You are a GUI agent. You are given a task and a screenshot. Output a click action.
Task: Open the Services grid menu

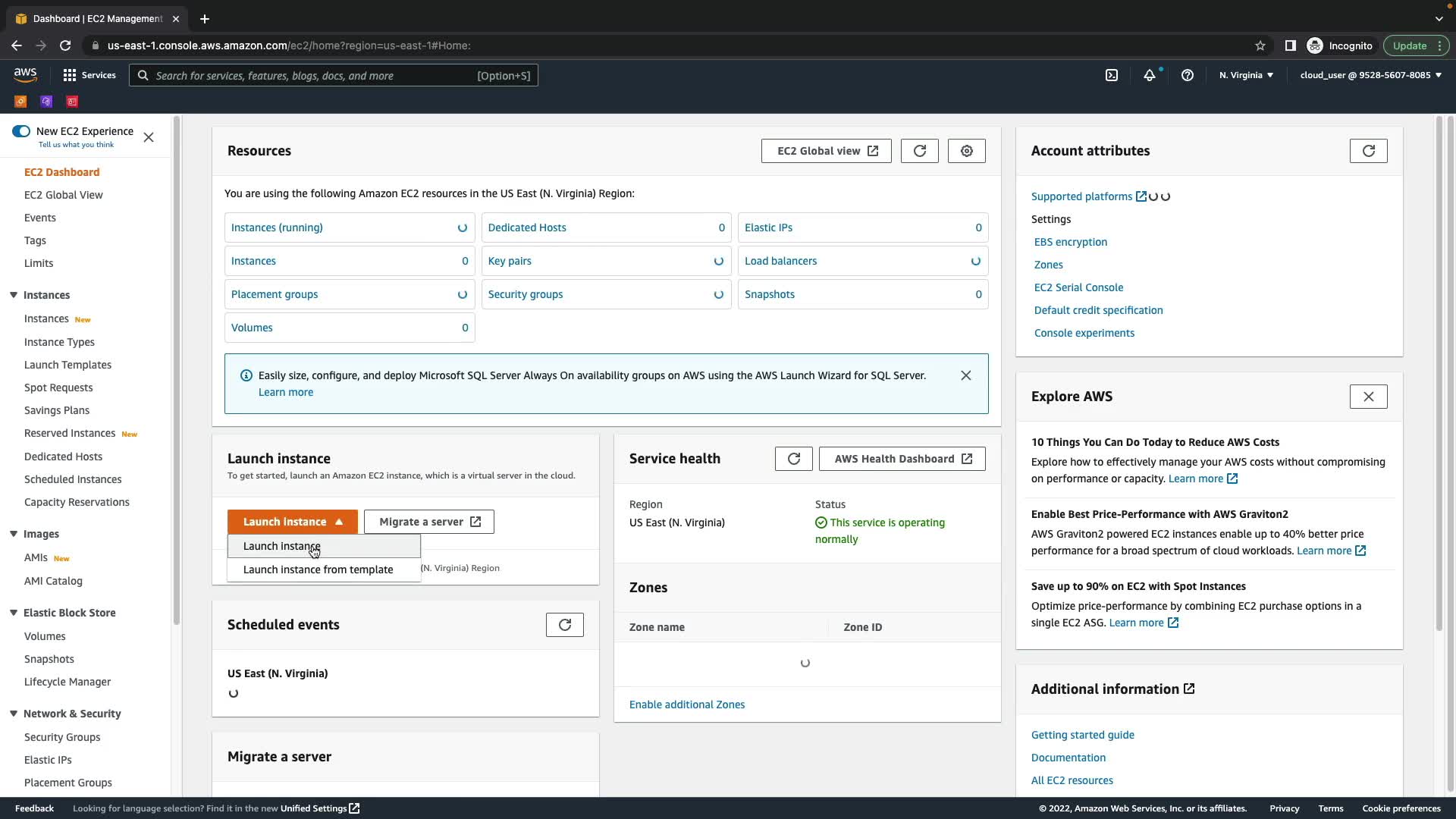tap(89, 75)
